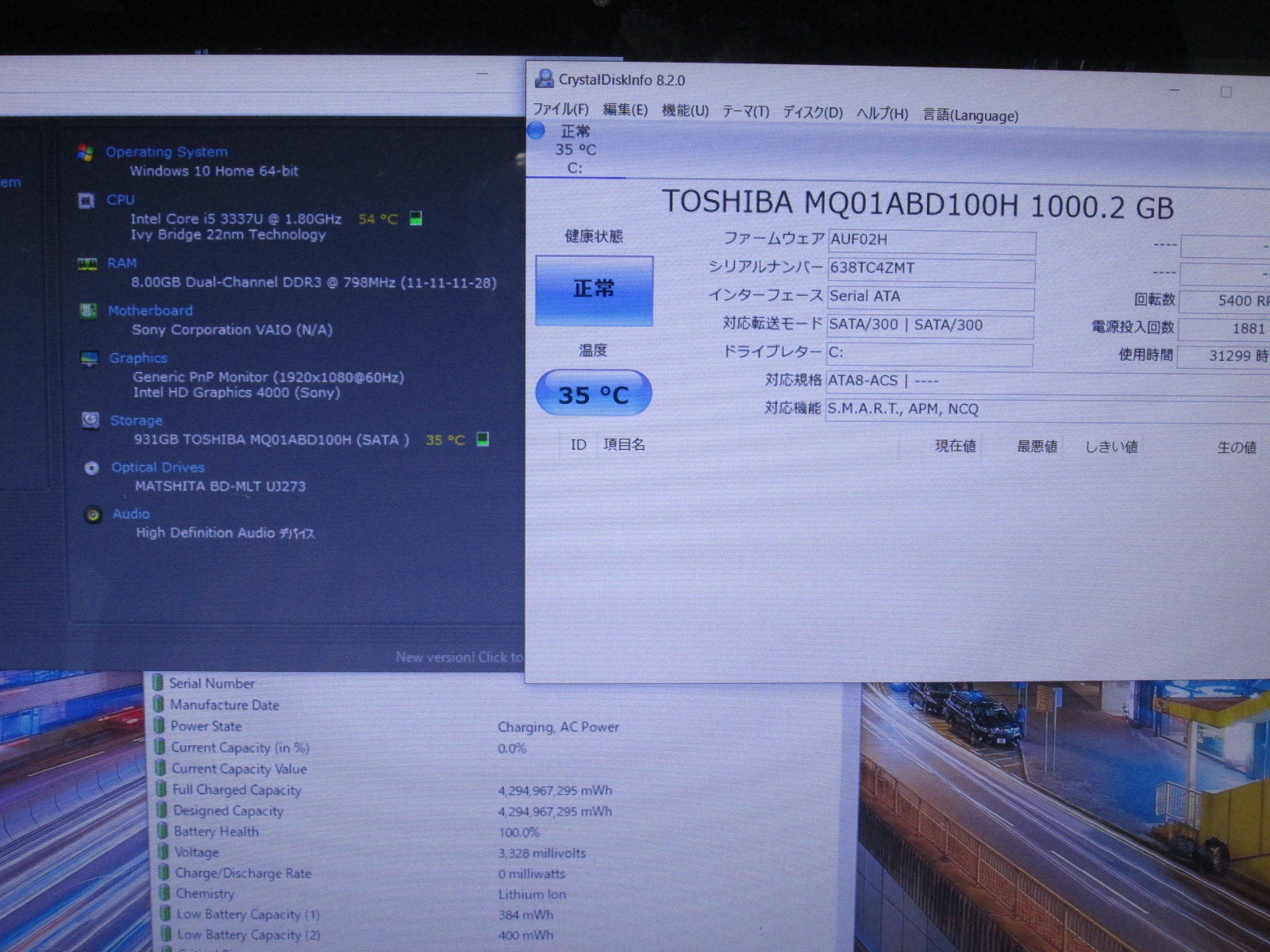
Task: Click the 35 °C temperature button
Action: (594, 393)
